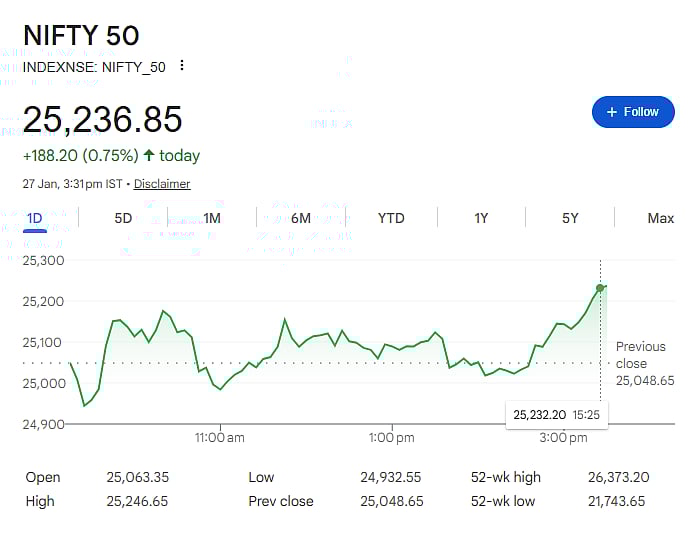Click the 52-wk high value 26,373.20
The image size is (691, 535).
pyautogui.click(x=618, y=477)
